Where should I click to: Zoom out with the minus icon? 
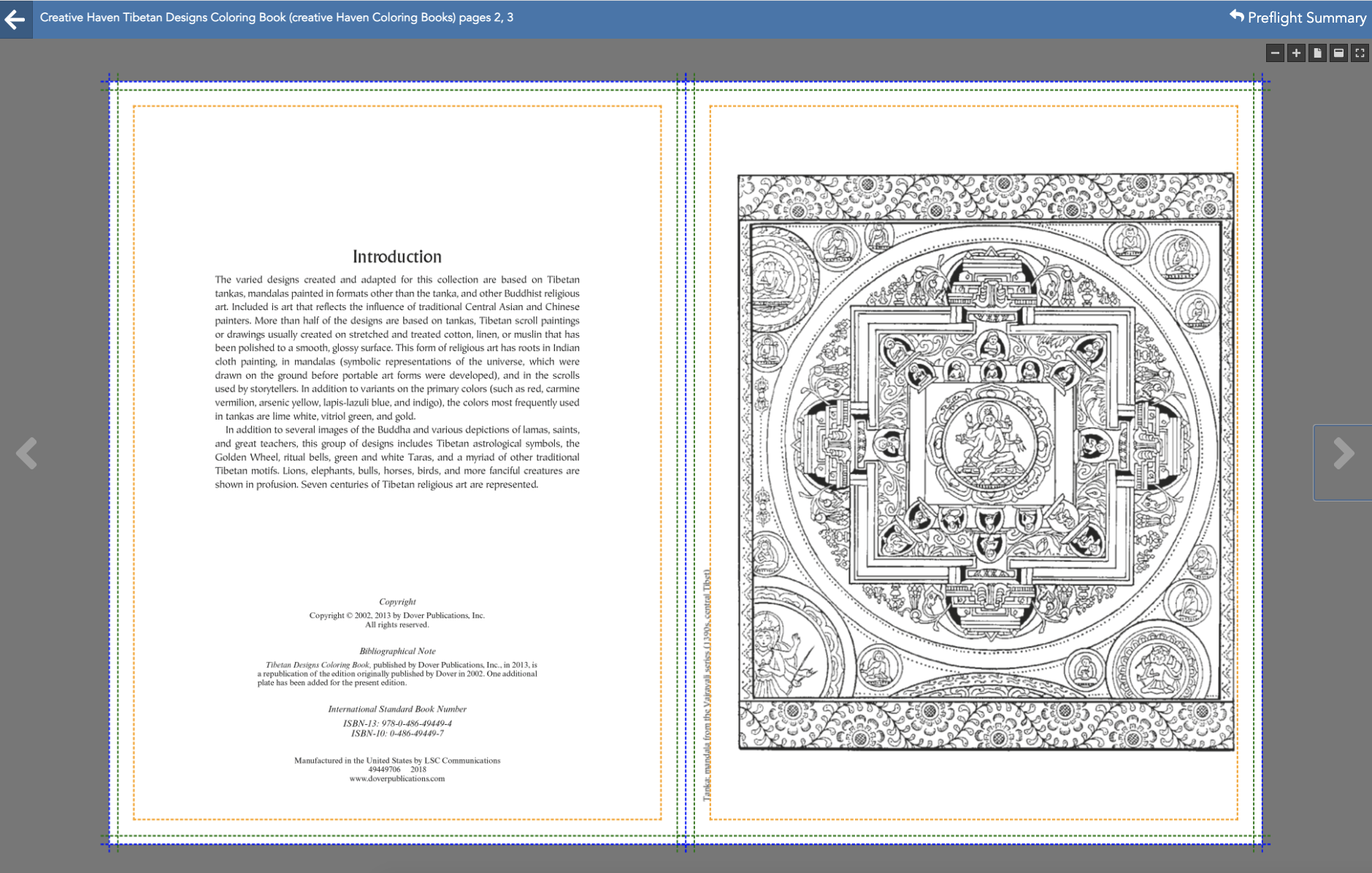click(1275, 53)
